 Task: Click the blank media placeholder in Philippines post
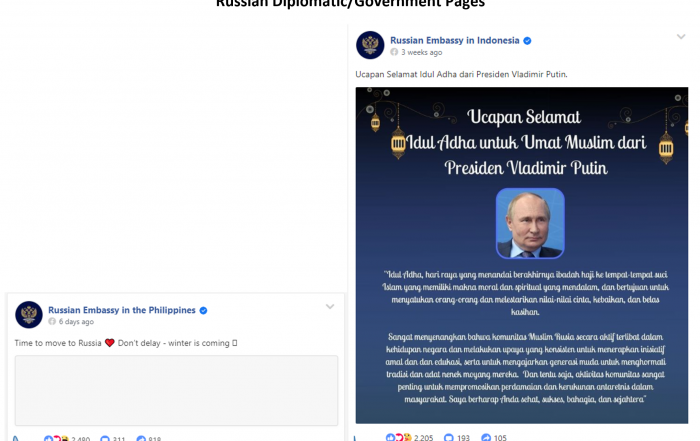[176, 391]
